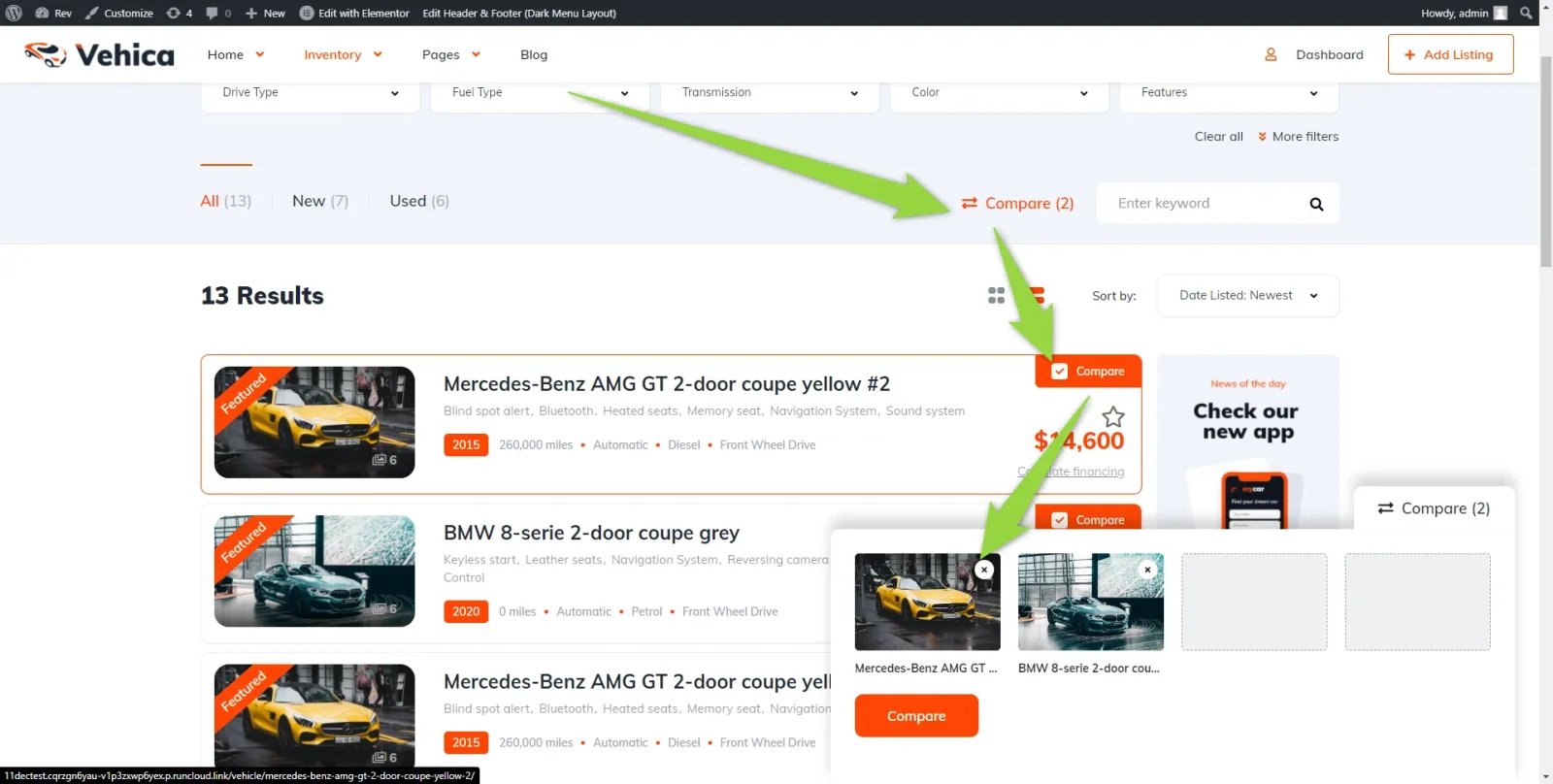Open updates icon showing 4
Image resolution: width=1553 pixels, height=784 pixels.
(x=179, y=13)
